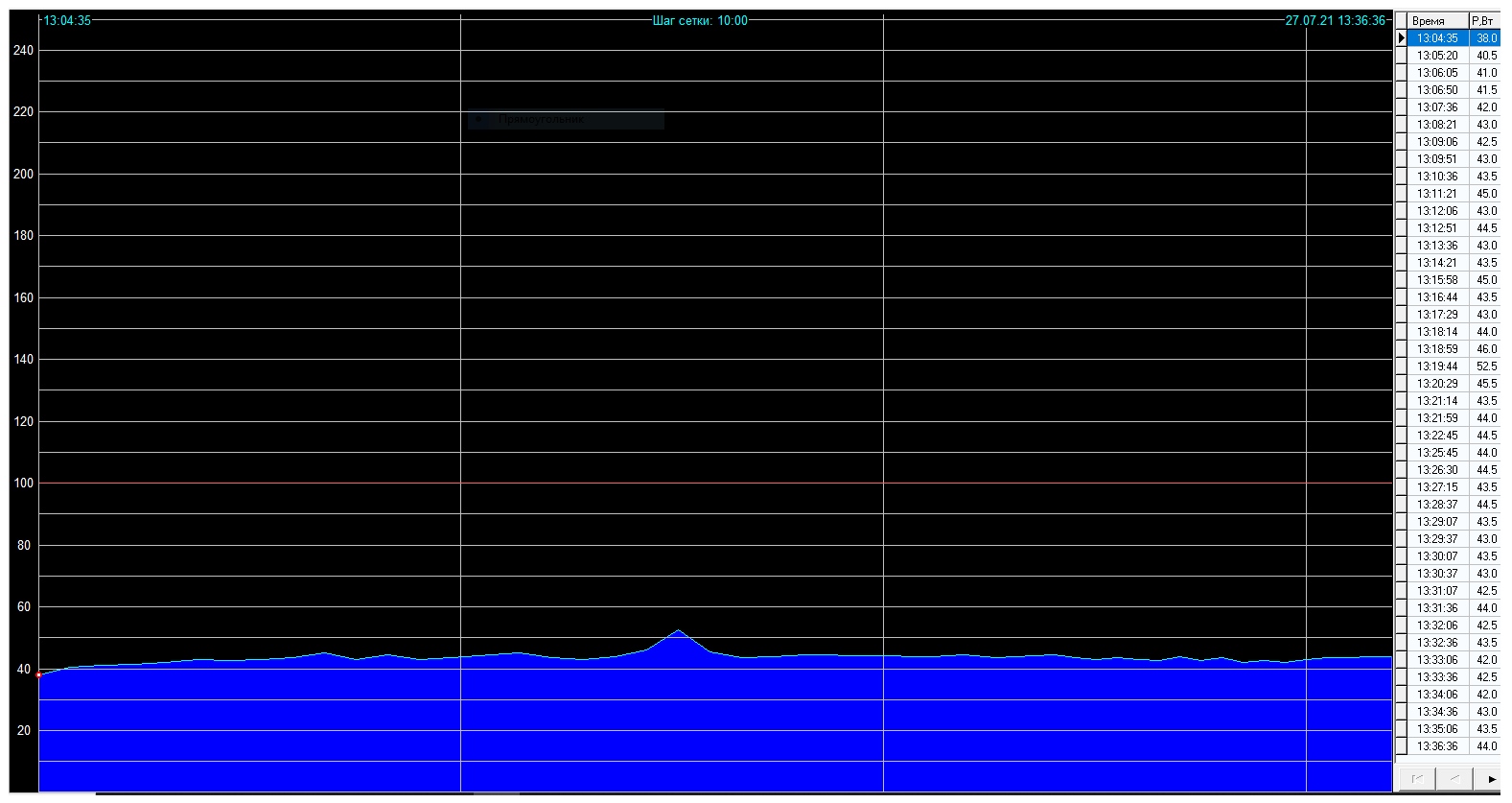Viewport: 1512px width, 803px height.
Task: Click the 52.5 W peak on the graph
Action: (x=679, y=630)
